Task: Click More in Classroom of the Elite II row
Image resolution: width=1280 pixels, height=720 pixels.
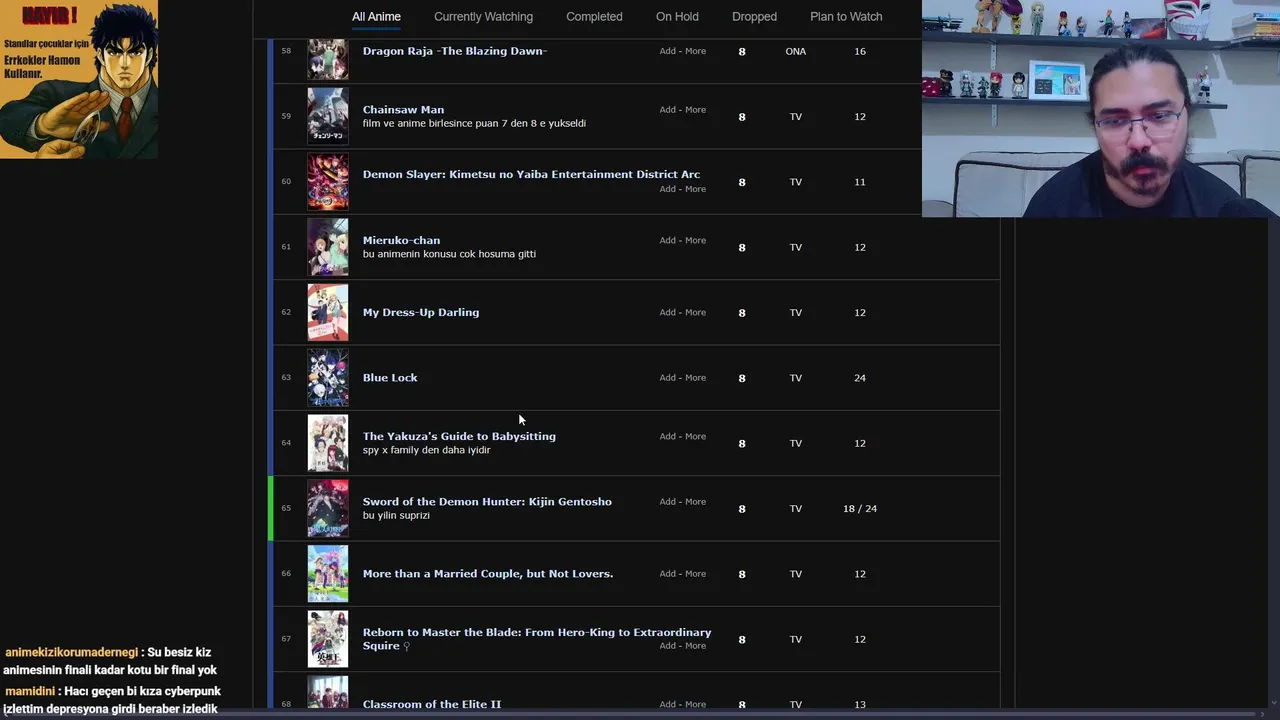Action: pos(695,704)
